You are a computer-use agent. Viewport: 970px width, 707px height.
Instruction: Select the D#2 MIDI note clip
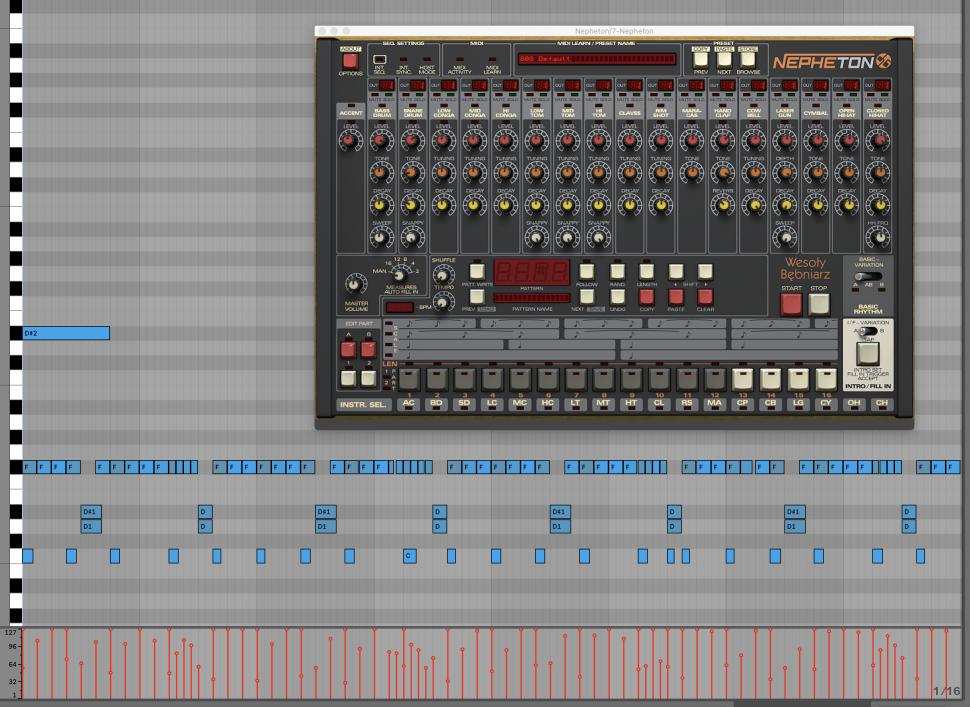(66, 333)
